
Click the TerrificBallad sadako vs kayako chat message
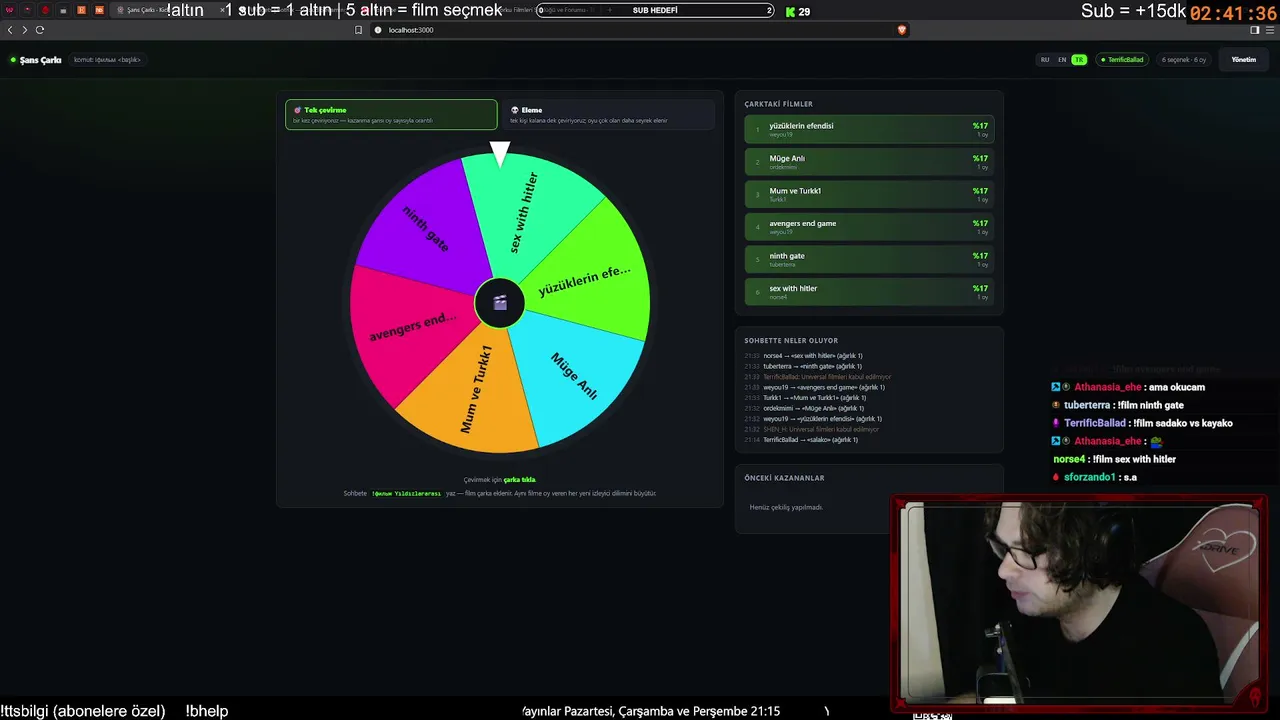1142,423
